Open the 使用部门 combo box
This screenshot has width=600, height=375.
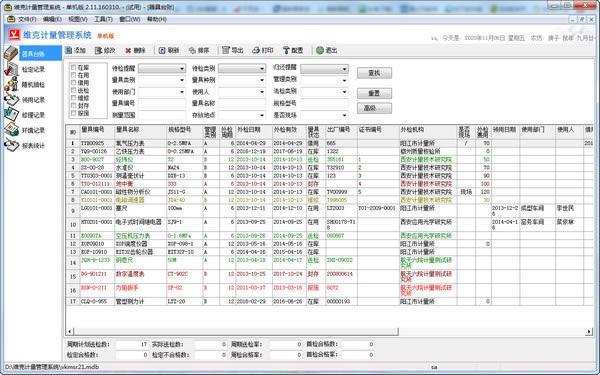tap(162, 92)
